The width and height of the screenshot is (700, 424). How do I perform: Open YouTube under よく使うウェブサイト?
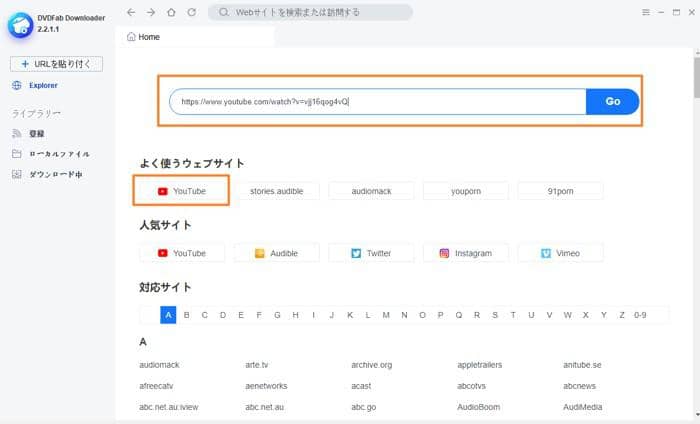click(182, 191)
